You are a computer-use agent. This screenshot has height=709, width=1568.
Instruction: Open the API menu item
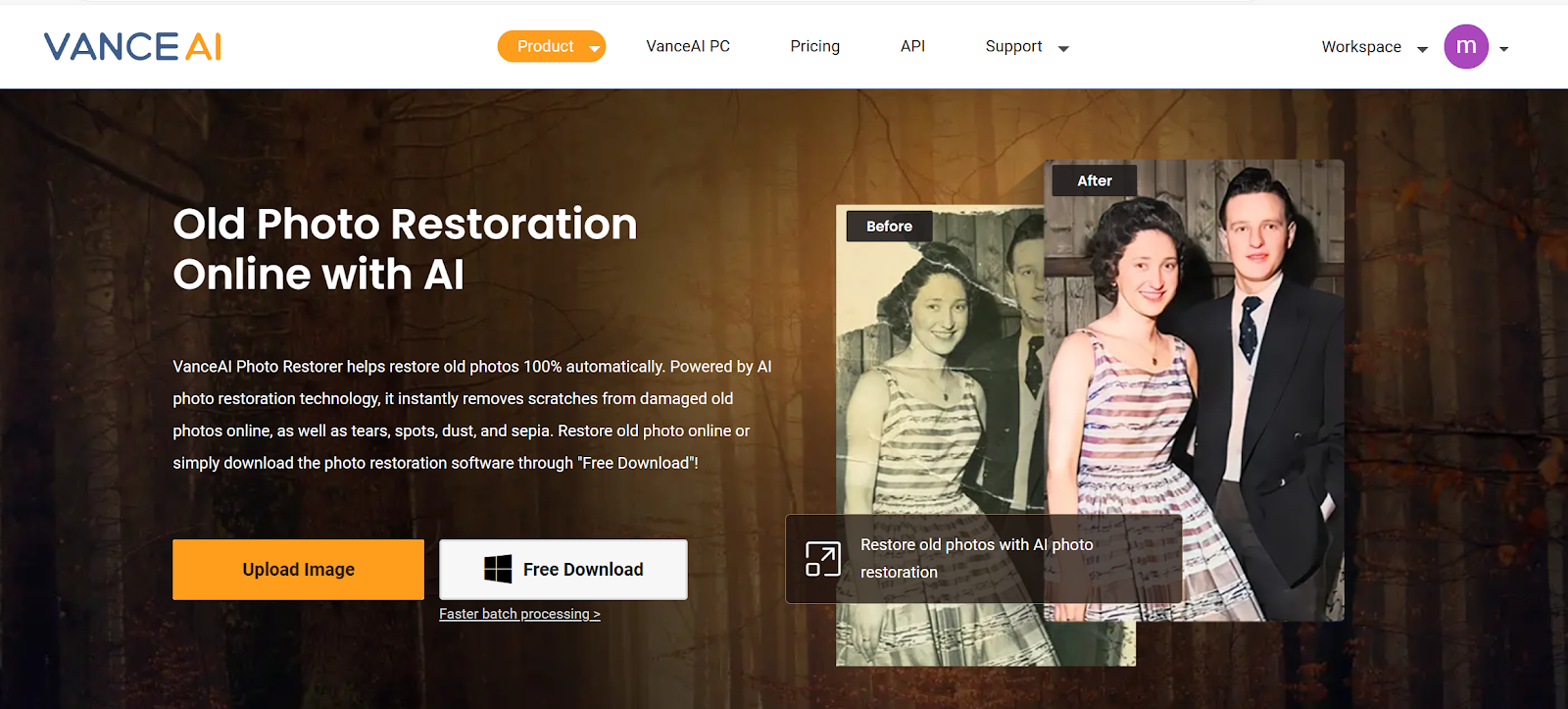(912, 46)
